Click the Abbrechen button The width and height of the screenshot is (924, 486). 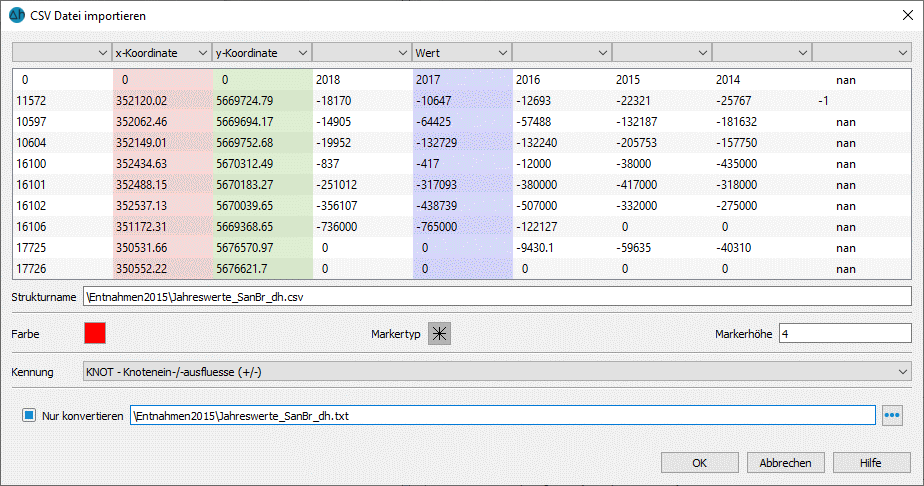(x=786, y=463)
